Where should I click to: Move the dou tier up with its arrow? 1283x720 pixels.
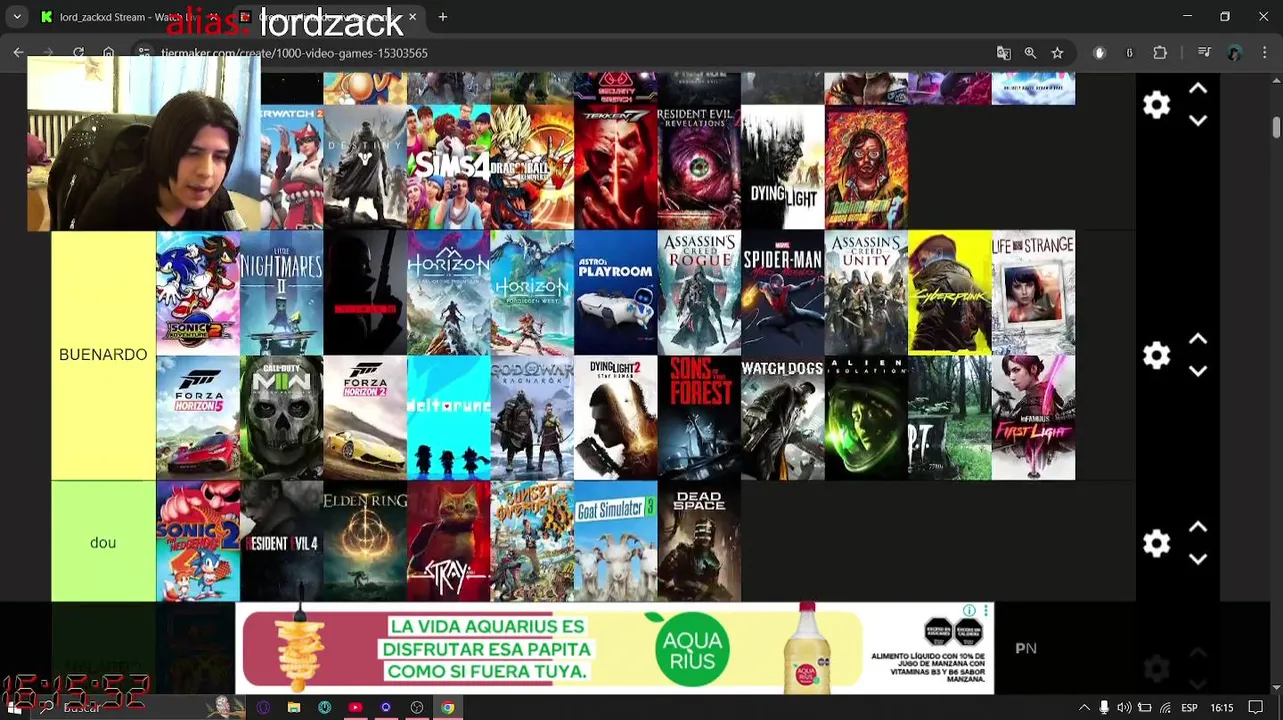[x=1198, y=528]
